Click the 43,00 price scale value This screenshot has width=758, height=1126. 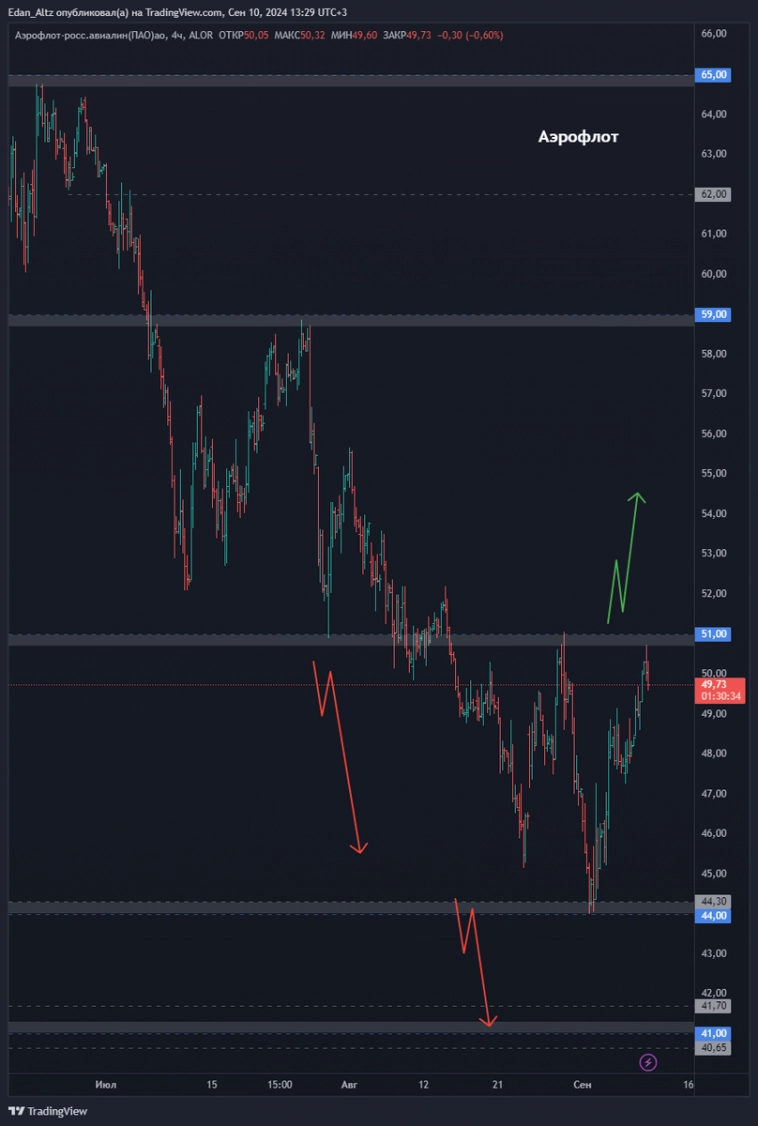pos(715,953)
